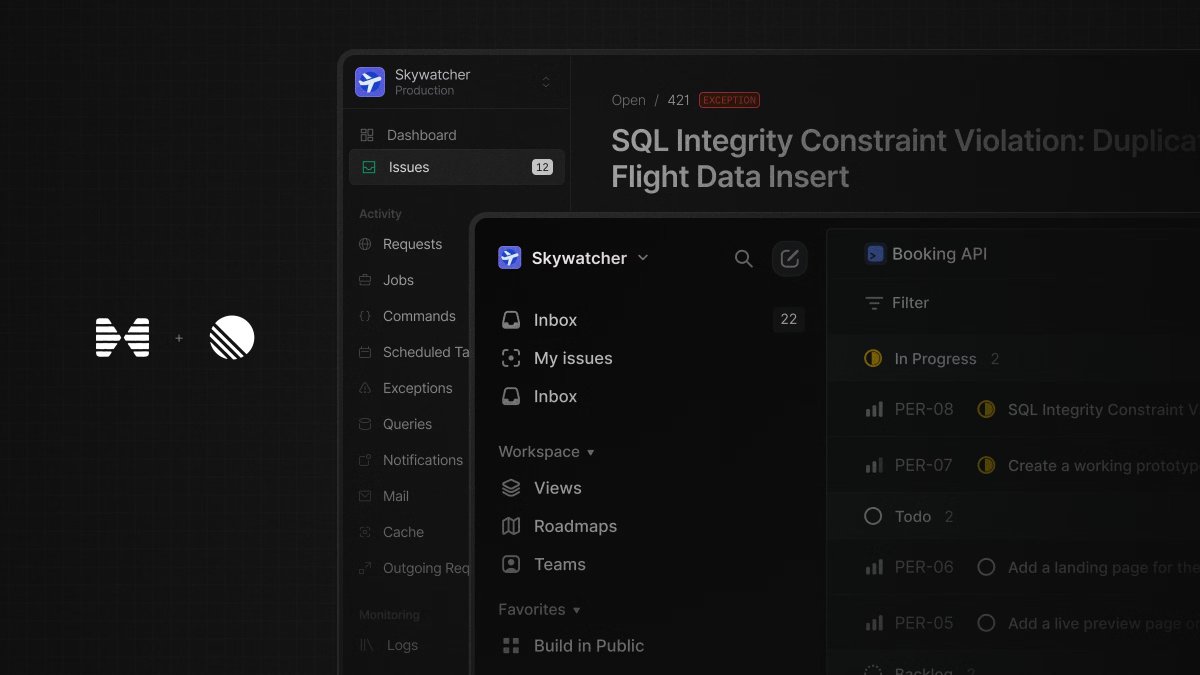Click priority bars icon for PER-08
Screen dimensions: 1200x675
pos(874,409)
